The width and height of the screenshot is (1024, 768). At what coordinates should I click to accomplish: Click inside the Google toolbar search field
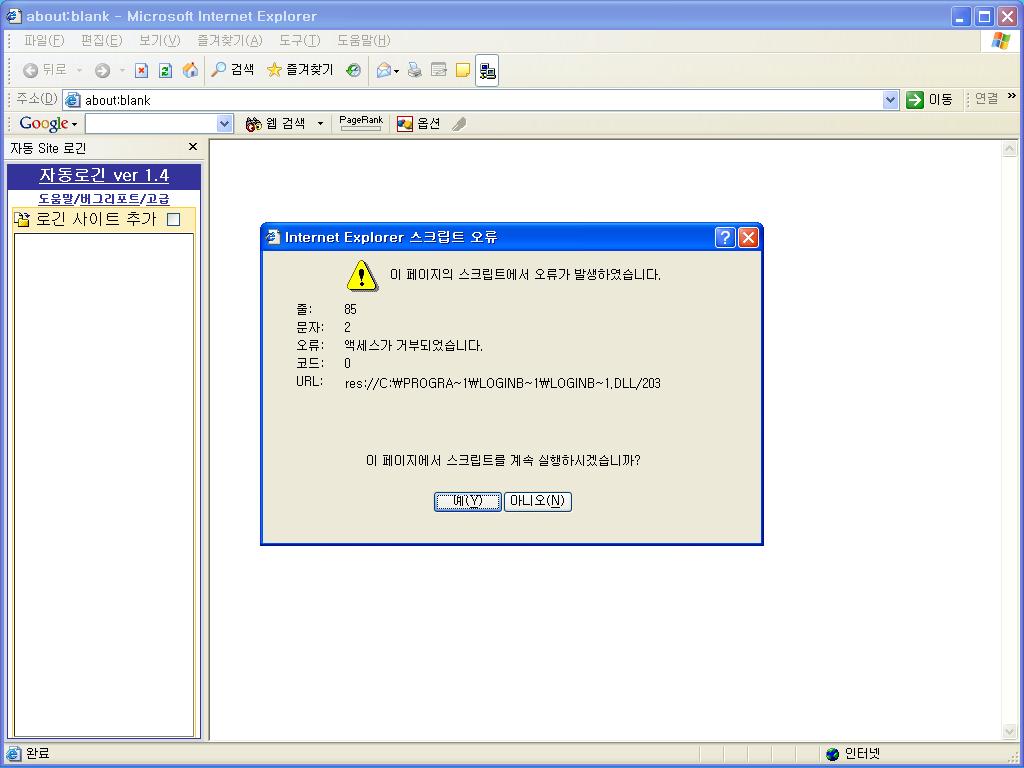(150, 124)
